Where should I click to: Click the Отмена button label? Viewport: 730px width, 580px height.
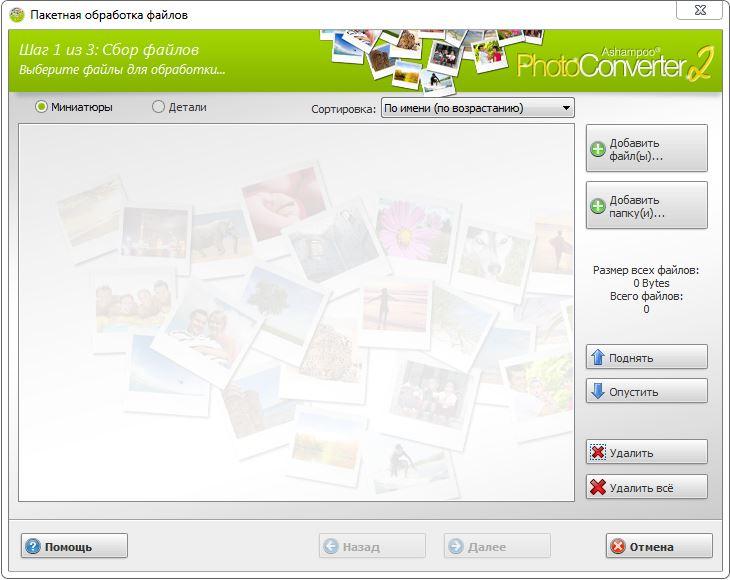tap(651, 547)
